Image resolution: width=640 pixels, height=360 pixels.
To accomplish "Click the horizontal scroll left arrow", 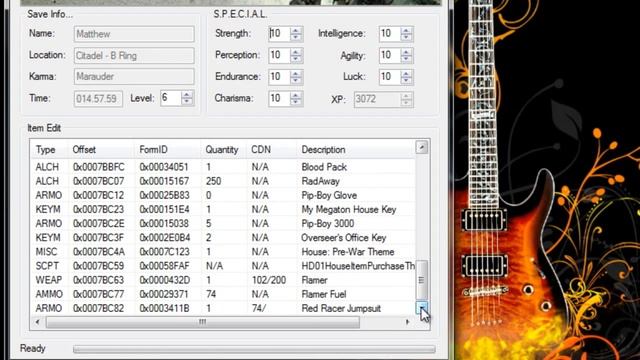I will [38, 322].
